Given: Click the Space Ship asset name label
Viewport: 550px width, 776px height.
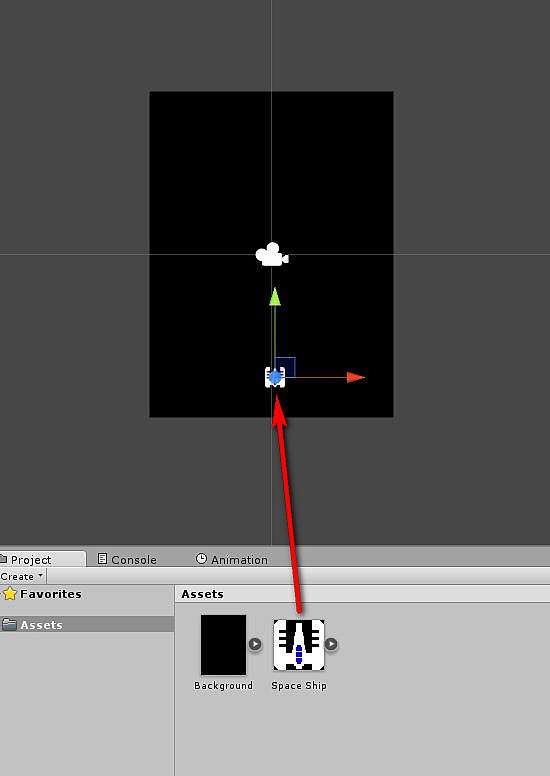Looking at the screenshot, I should click(299, 686).
